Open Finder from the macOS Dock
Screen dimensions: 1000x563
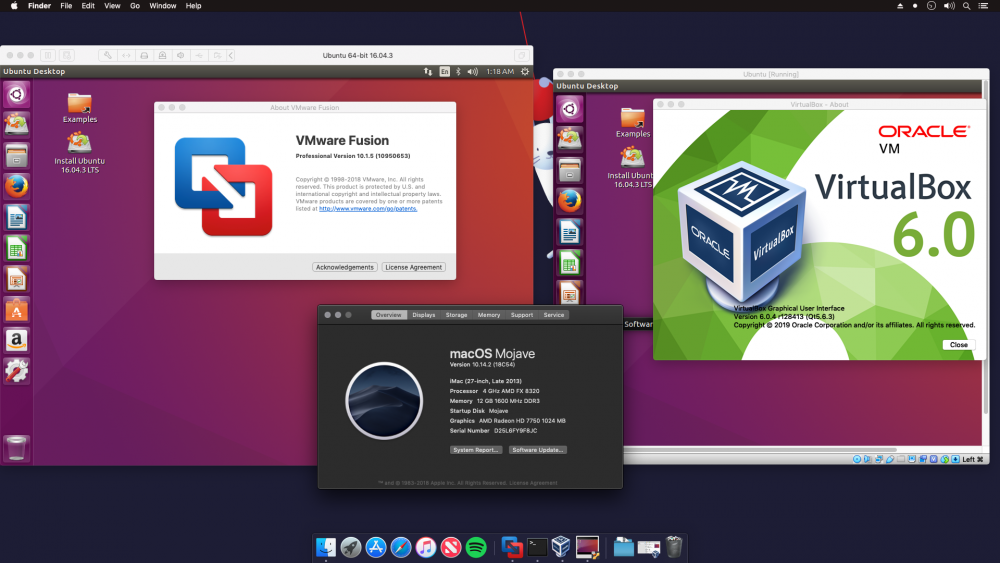326,547
